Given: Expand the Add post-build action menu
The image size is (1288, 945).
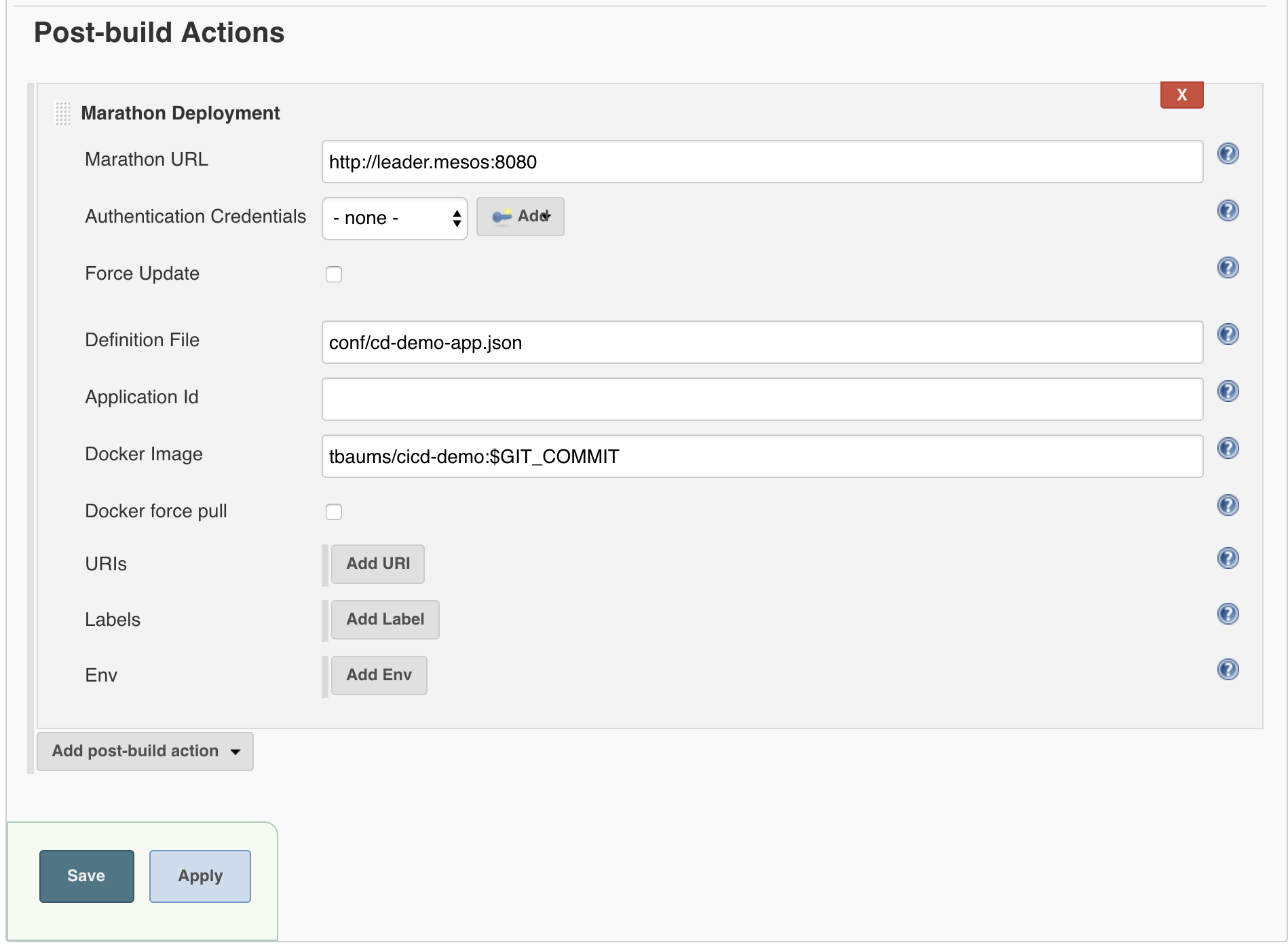Looking at the screenshot, I should (x=144, y=751).
